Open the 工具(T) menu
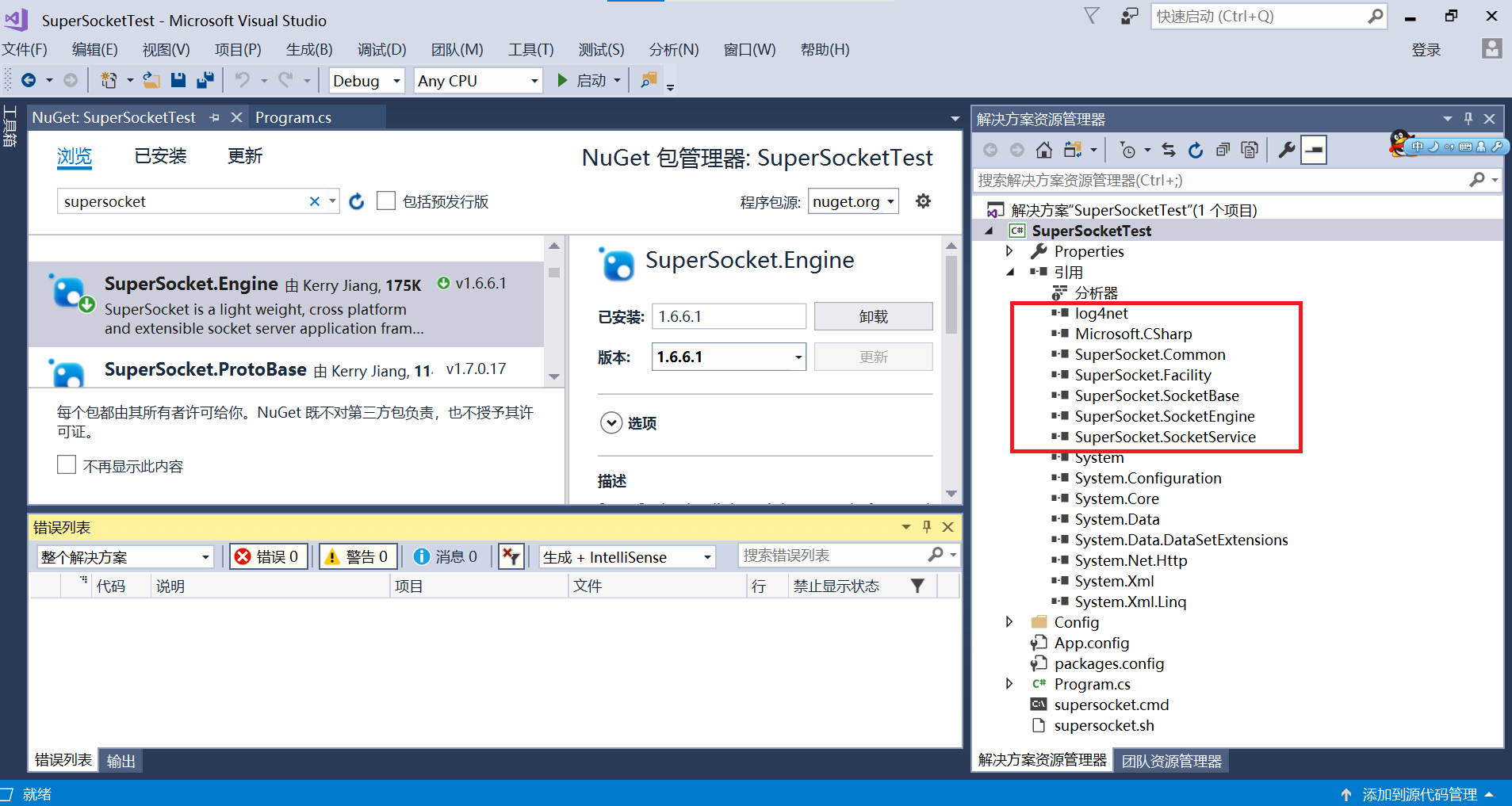Image resolution: width=1512 pixels, height=806 pixels. coord(530,49)
